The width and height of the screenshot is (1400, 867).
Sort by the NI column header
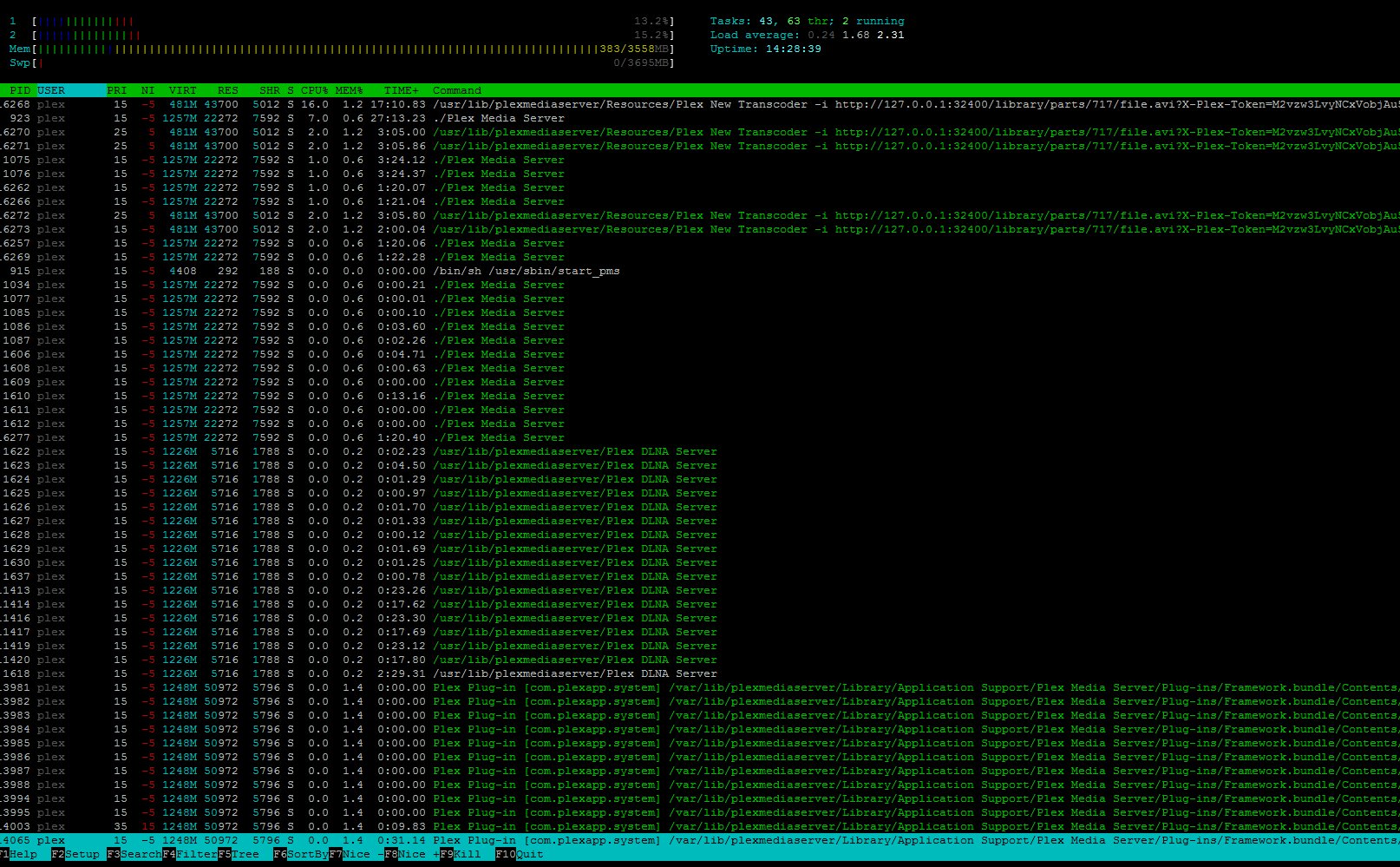148,90
